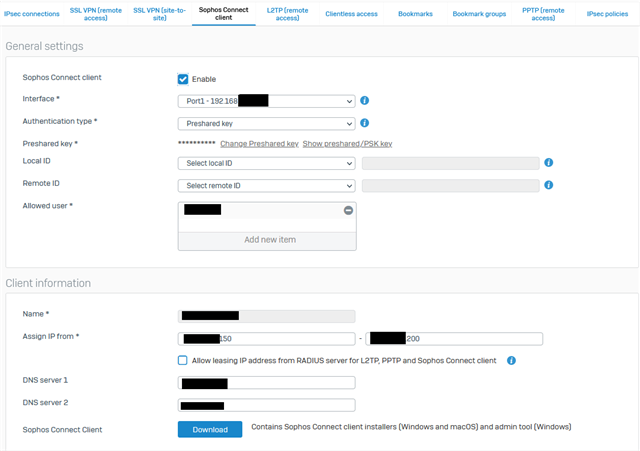Click the info icon beside RADIUS leasing option

(x=511, y=360)
